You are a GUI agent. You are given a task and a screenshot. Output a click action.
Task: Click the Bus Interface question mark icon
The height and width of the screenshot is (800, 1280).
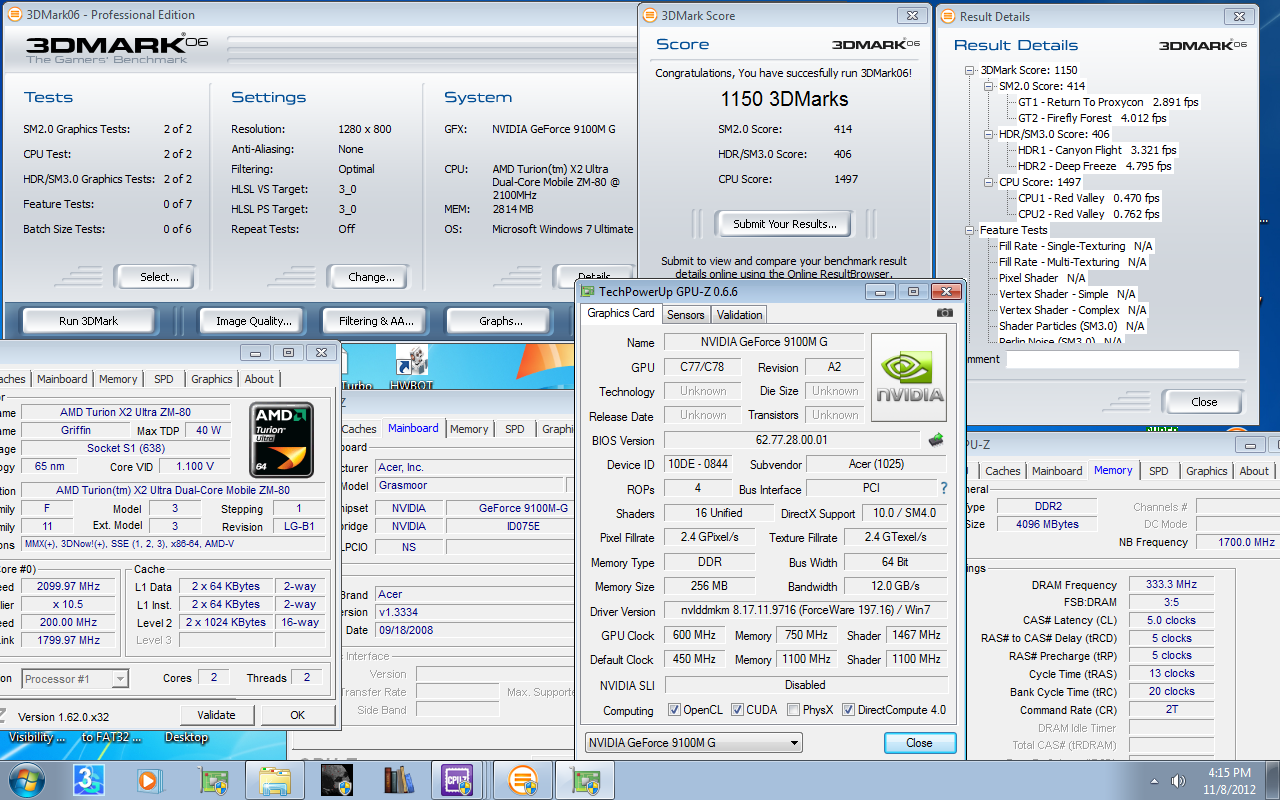943,488
